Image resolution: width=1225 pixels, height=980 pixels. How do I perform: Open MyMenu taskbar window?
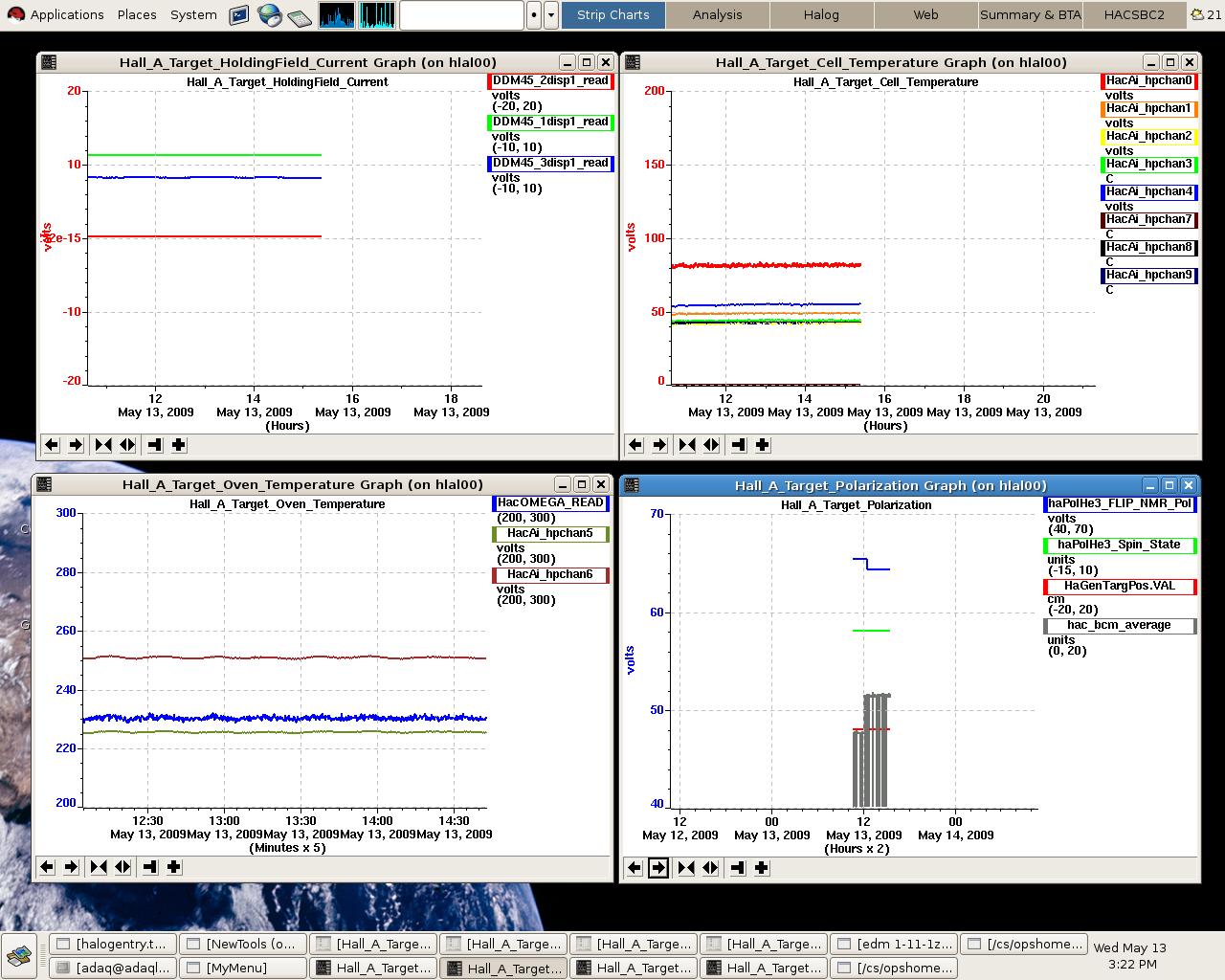click(243, 968)
